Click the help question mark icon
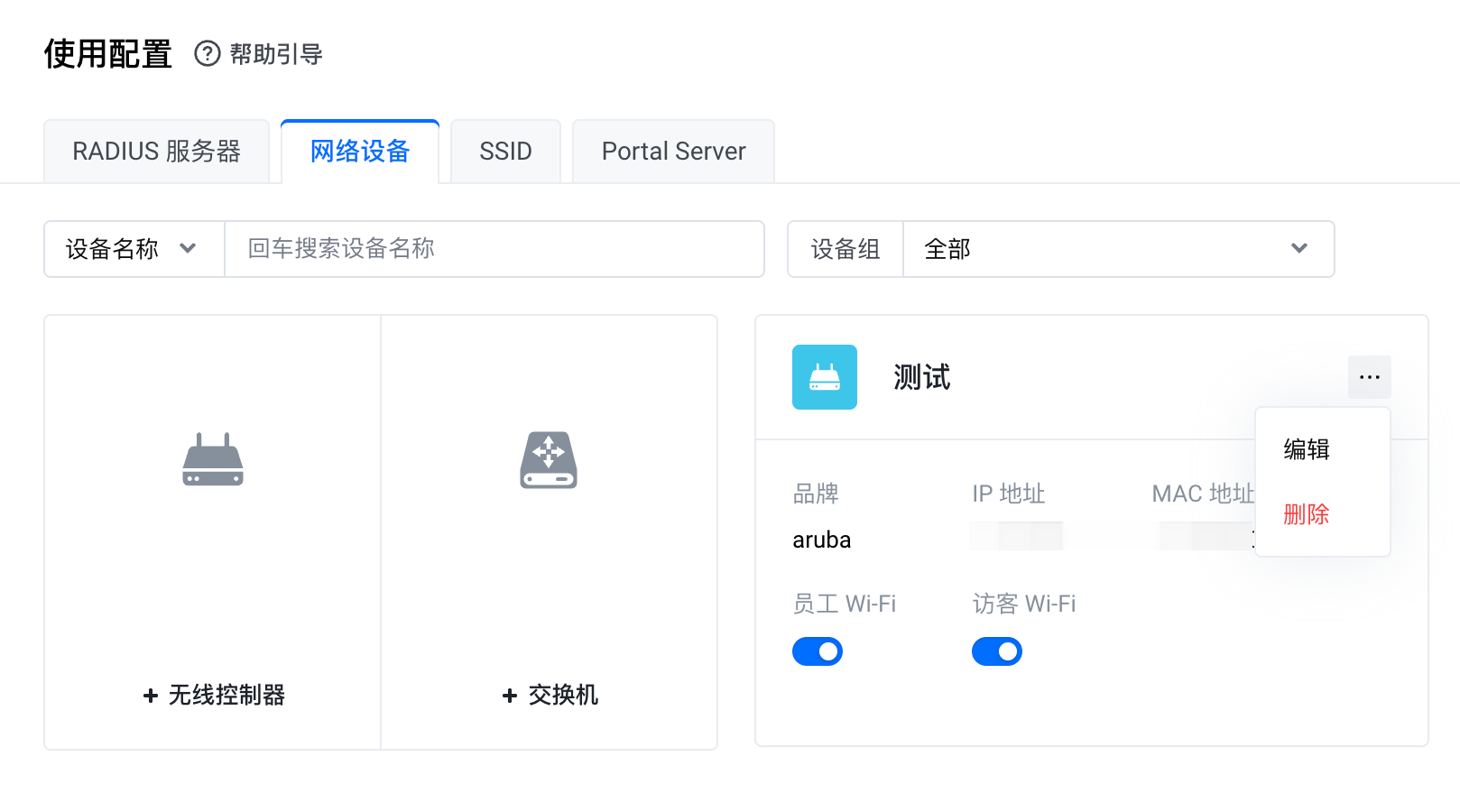The width and height of the screenshot is (1460, 812). pyautogui.click(x=208, y=54)
